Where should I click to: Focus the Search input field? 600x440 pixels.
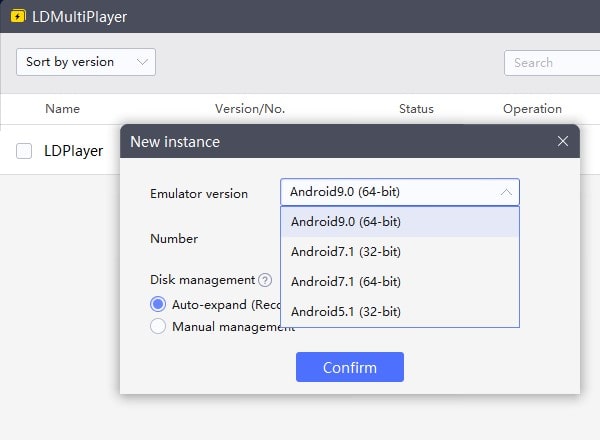(552, 63)
